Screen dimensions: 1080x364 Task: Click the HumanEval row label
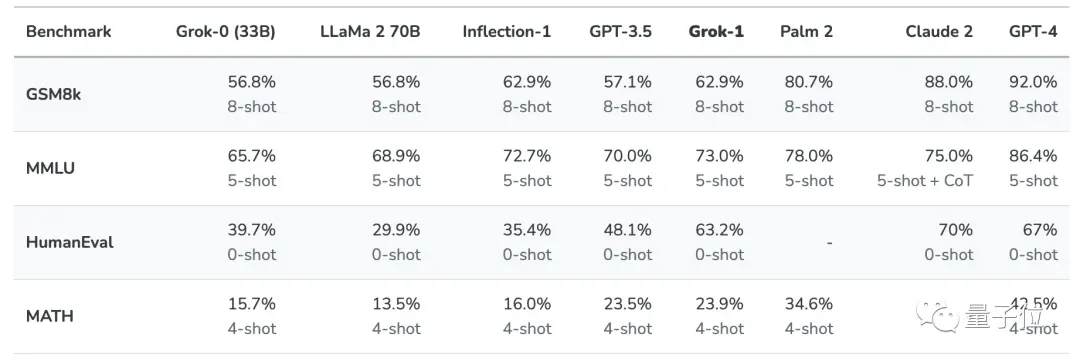pyautogui.click(x=70, y=242)
